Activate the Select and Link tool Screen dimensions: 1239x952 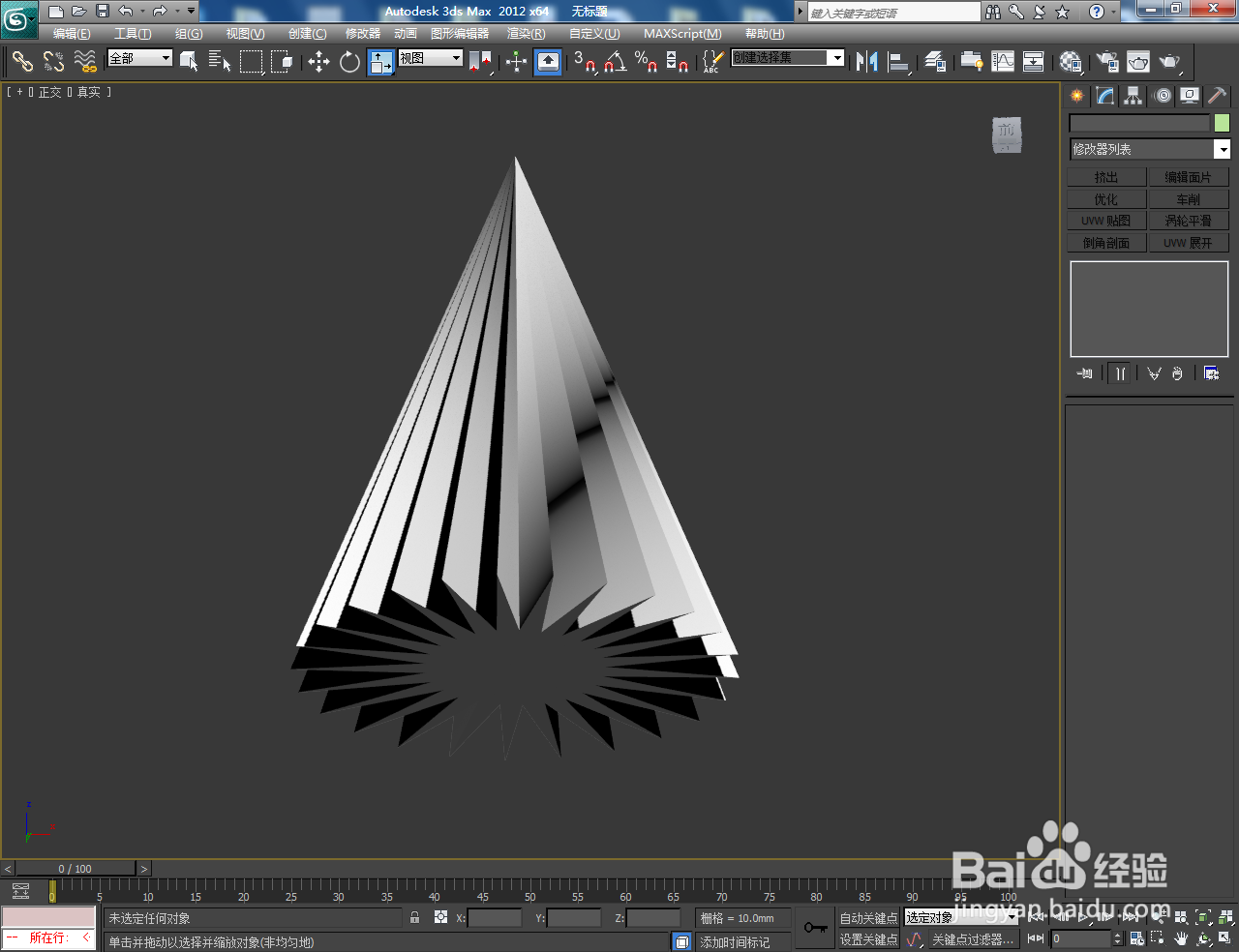[21, 62]
